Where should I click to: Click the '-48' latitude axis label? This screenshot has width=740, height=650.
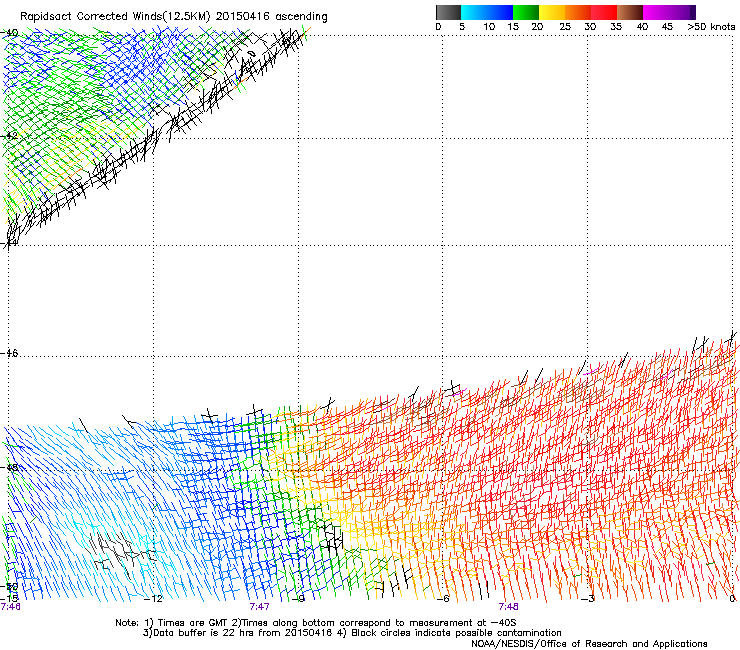[10, 467]
